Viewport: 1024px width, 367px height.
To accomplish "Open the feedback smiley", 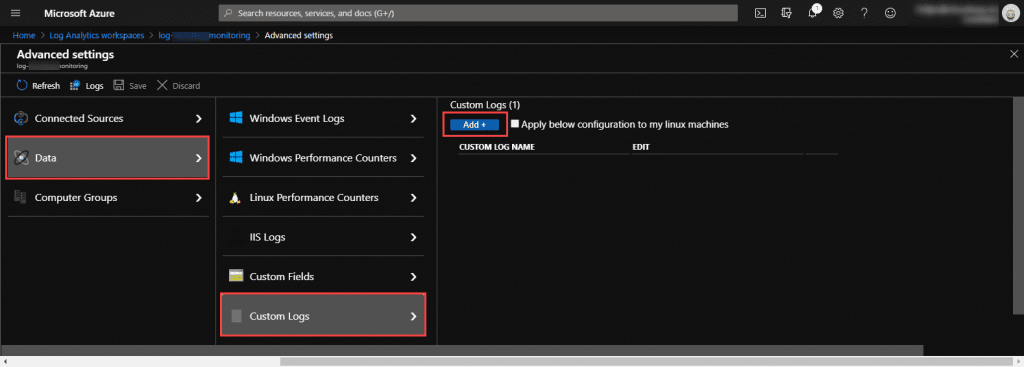I will [890, 13].
